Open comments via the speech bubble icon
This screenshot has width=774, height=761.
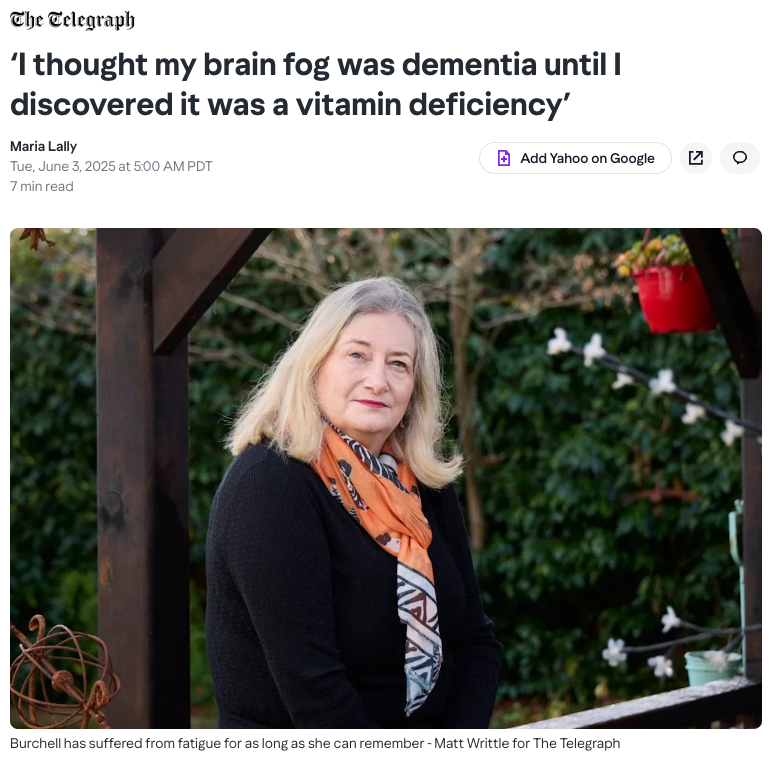(x=739, y=158)
